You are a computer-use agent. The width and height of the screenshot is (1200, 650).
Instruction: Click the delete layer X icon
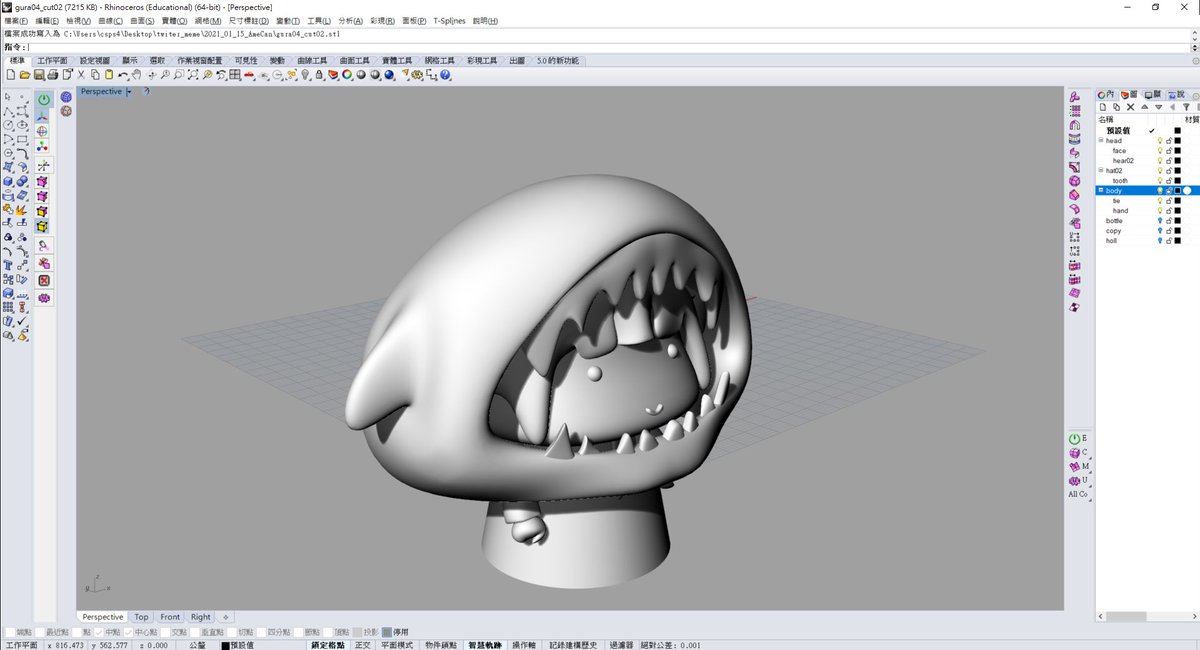click(x=1130, y=107)
